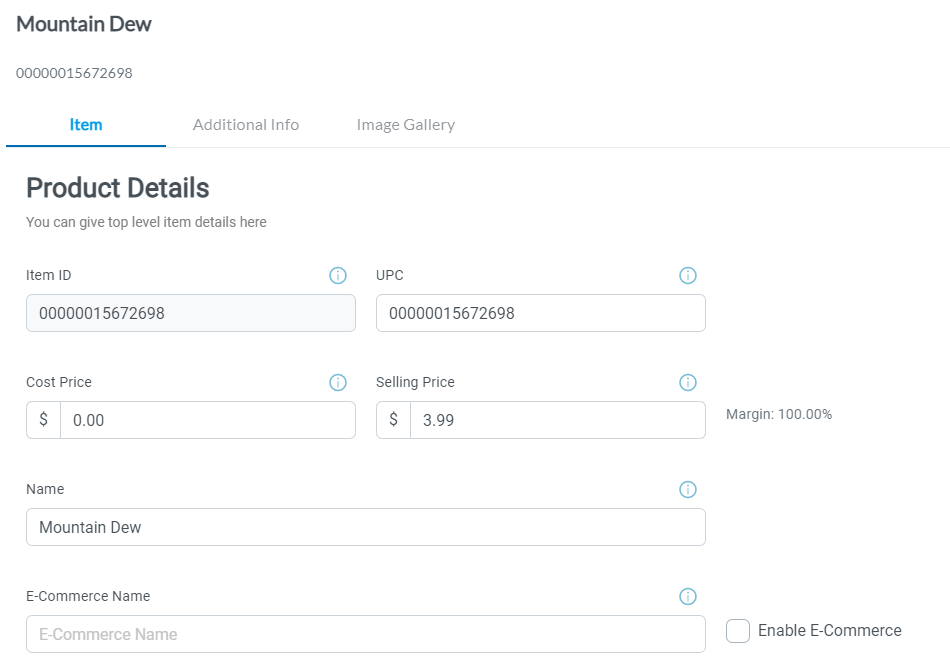Open the Item ID info icon

[x=337, y=276]
